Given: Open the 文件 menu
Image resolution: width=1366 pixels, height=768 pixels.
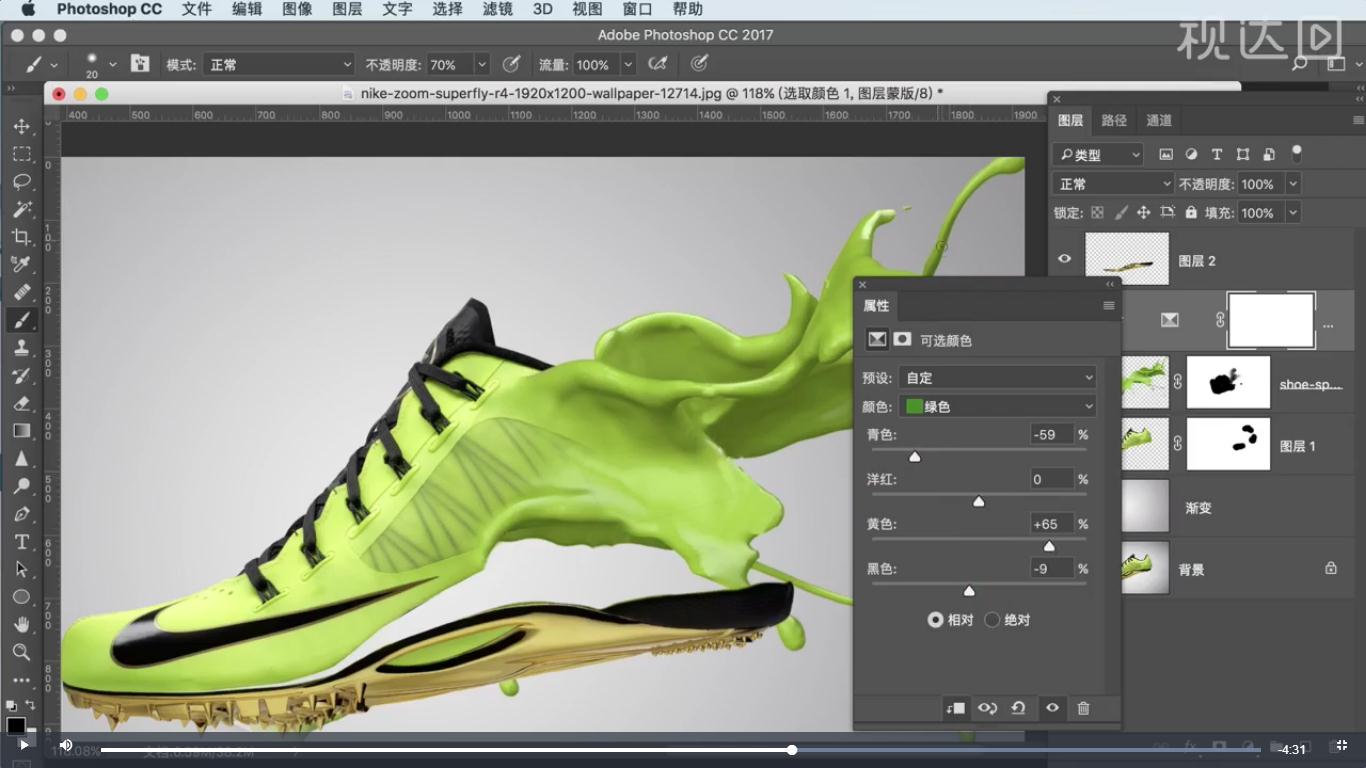Looking at the screenshot, I should point(197,9).
